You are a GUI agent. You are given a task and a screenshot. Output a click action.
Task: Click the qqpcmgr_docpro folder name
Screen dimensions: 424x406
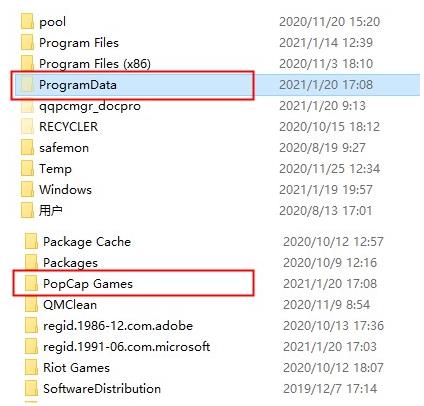click(90, 106)
